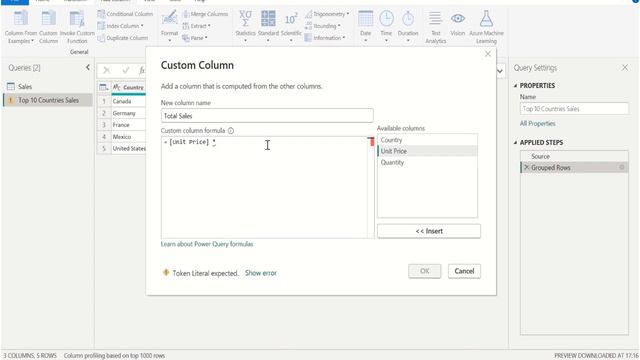Screen dimensions: 640x360
Task: Open Scientific operations menu
Action: click(291, 26)
